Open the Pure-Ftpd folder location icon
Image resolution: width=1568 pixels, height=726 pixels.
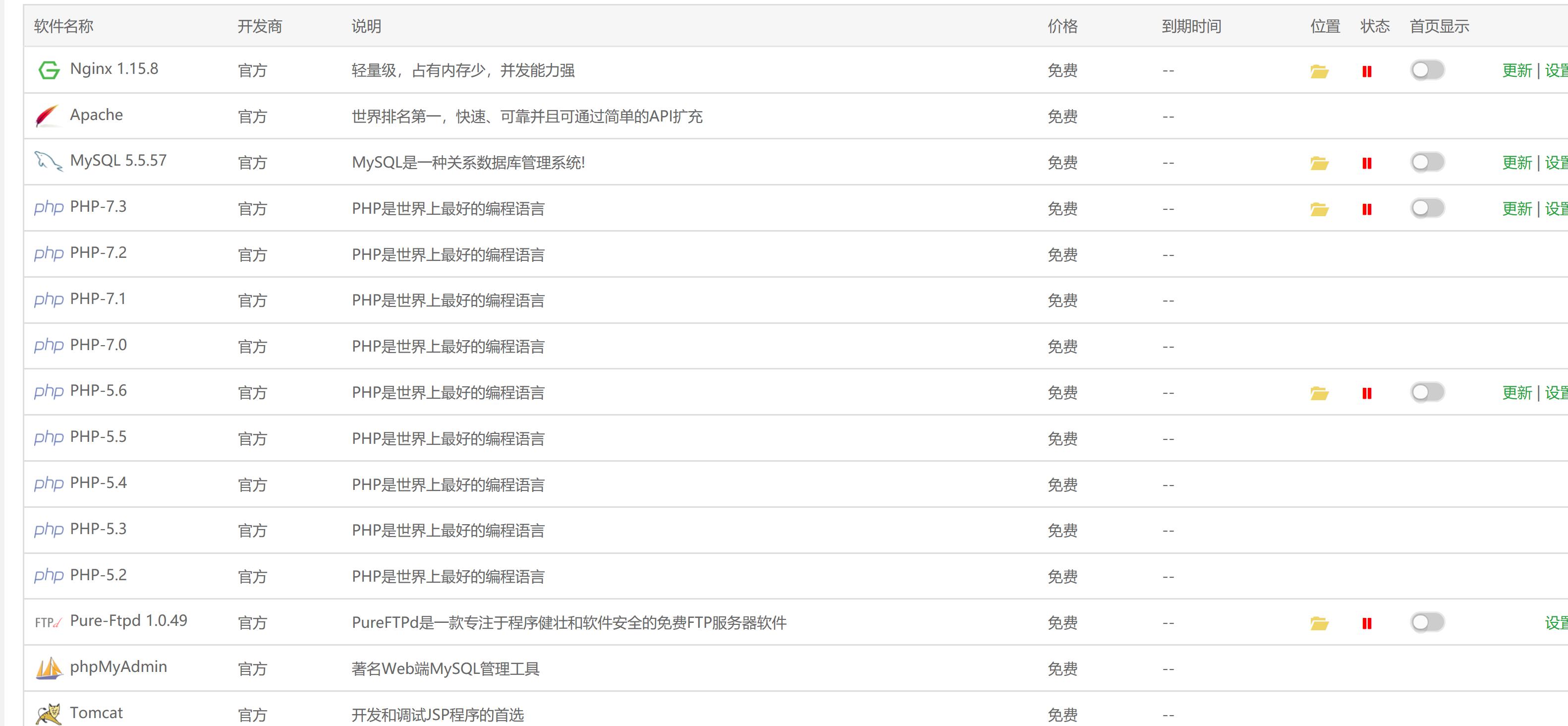(1319, 624)
